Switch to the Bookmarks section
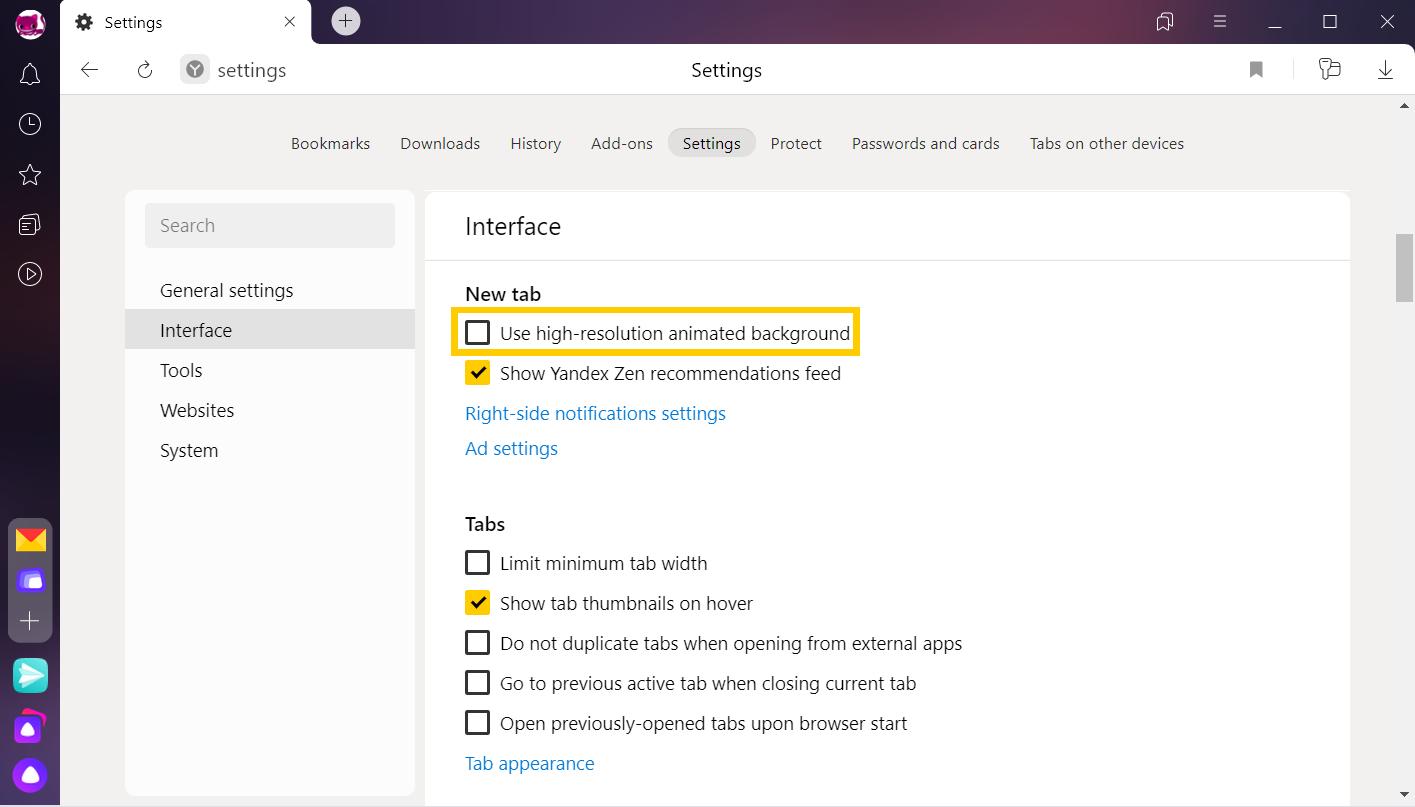This screenshot has height=807, width=1415. pos(330,143)
